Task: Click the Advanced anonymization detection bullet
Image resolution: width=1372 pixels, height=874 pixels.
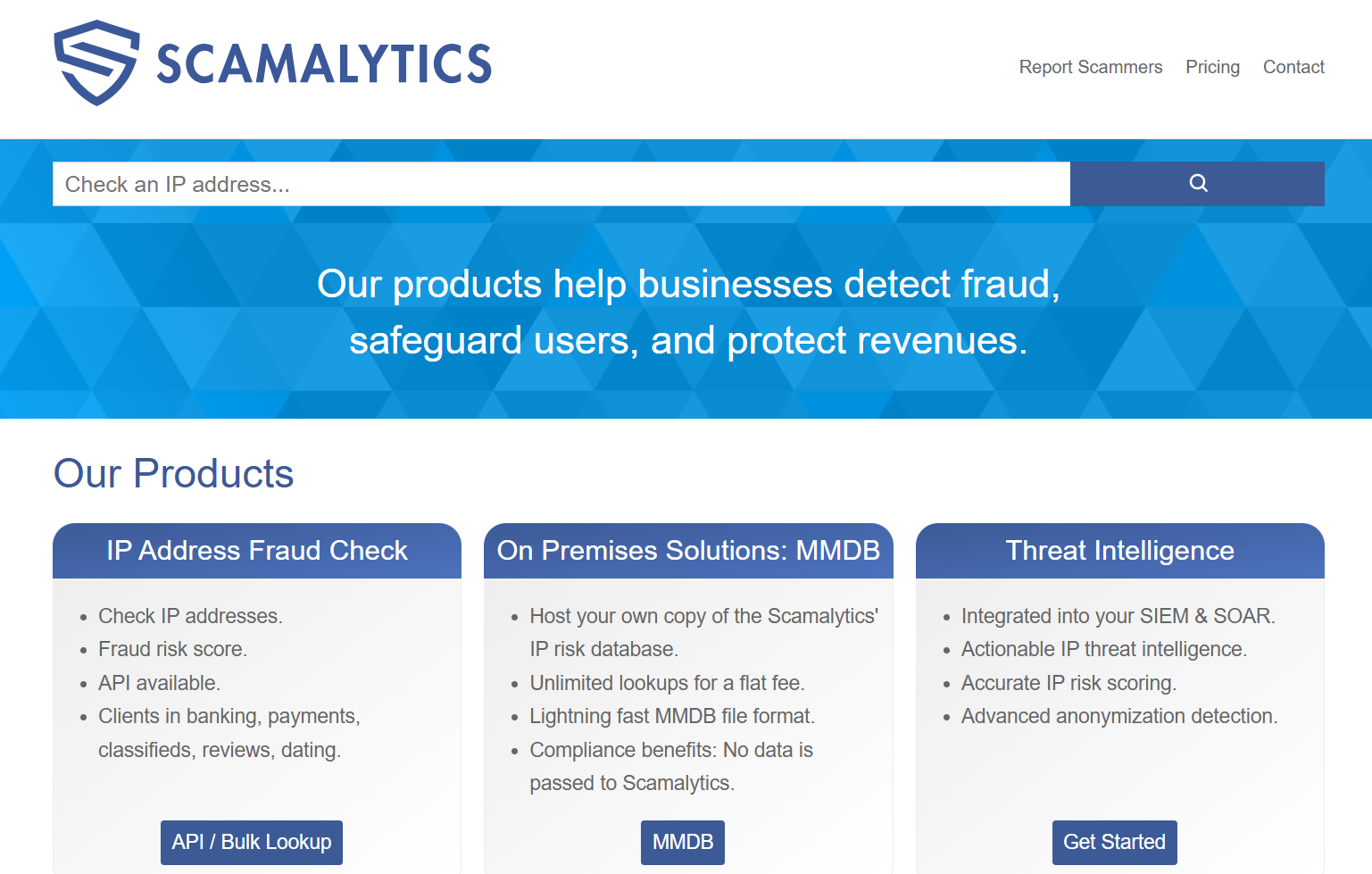Action: pos(1118,716)
